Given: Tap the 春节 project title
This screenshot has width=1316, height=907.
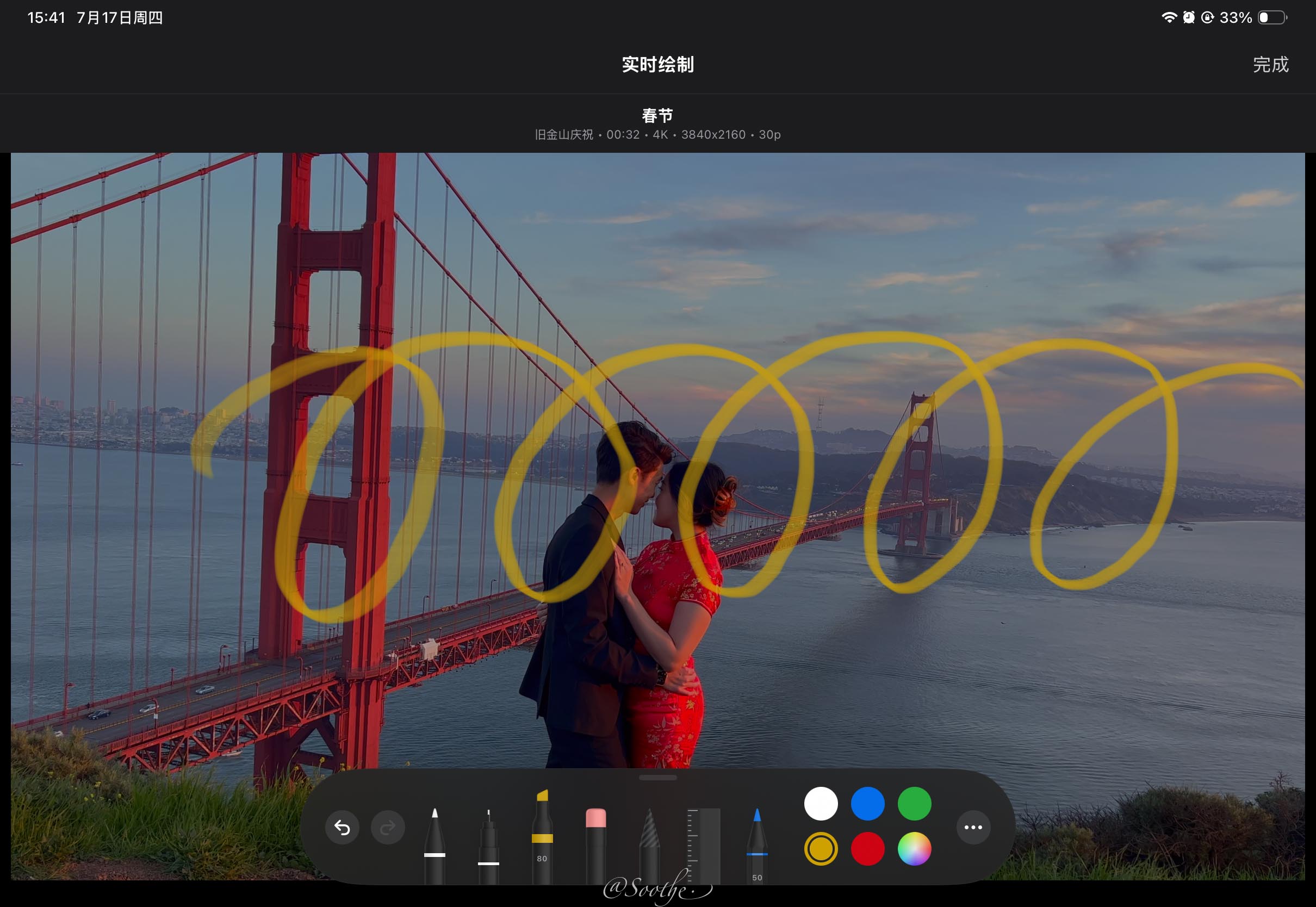Looking at the screenshot, I should tap(657, 116).
